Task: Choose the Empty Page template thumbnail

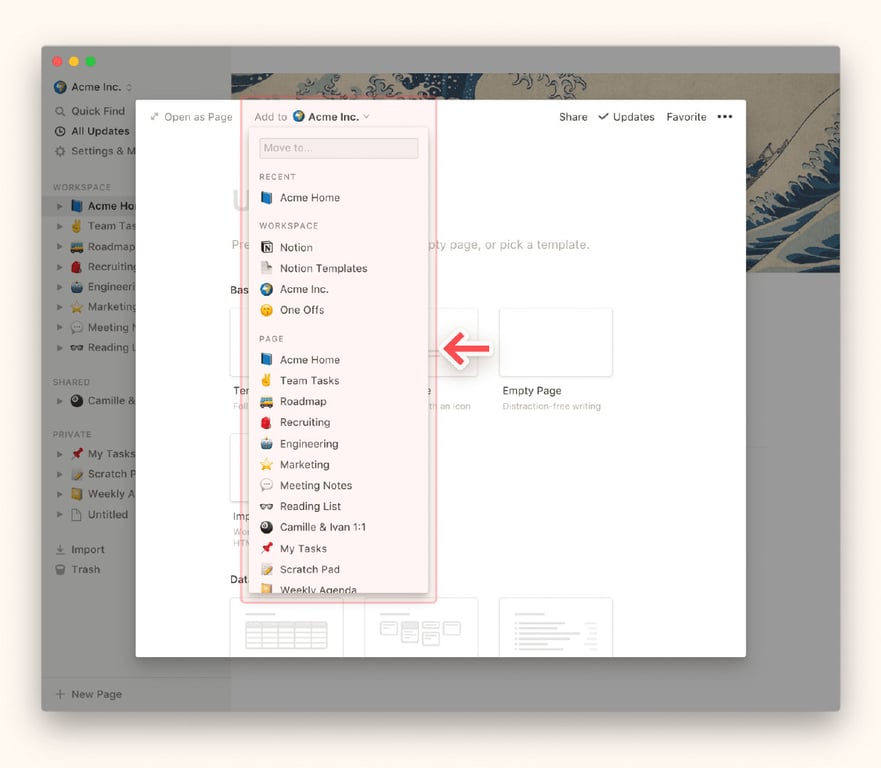Action: pos(556,342)
